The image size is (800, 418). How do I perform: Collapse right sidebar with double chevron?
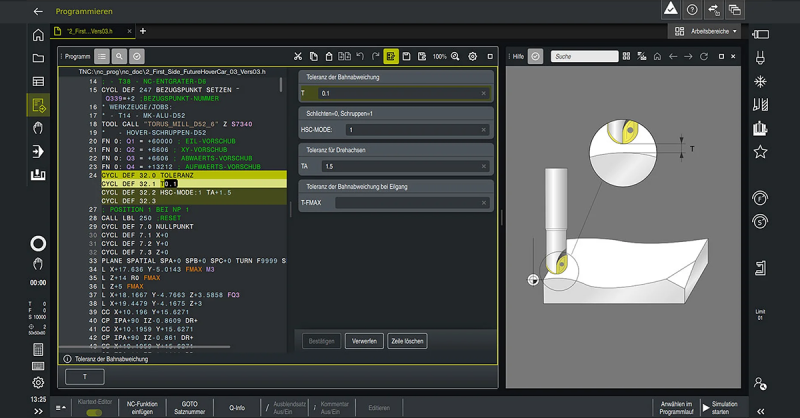(760, 411)
